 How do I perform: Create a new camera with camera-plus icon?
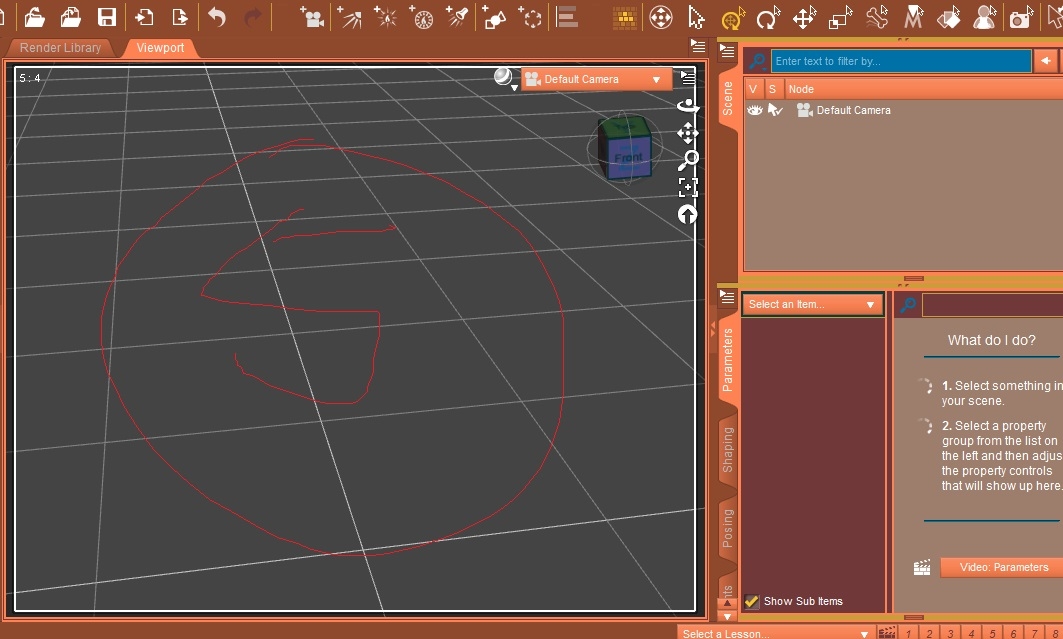tap(312, 17)
